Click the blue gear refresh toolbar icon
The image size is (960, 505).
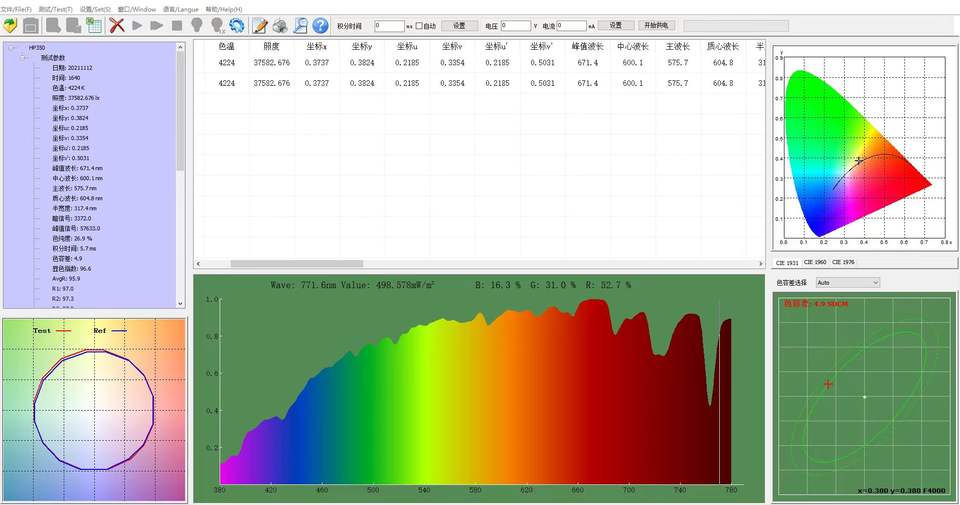[237, 26]
